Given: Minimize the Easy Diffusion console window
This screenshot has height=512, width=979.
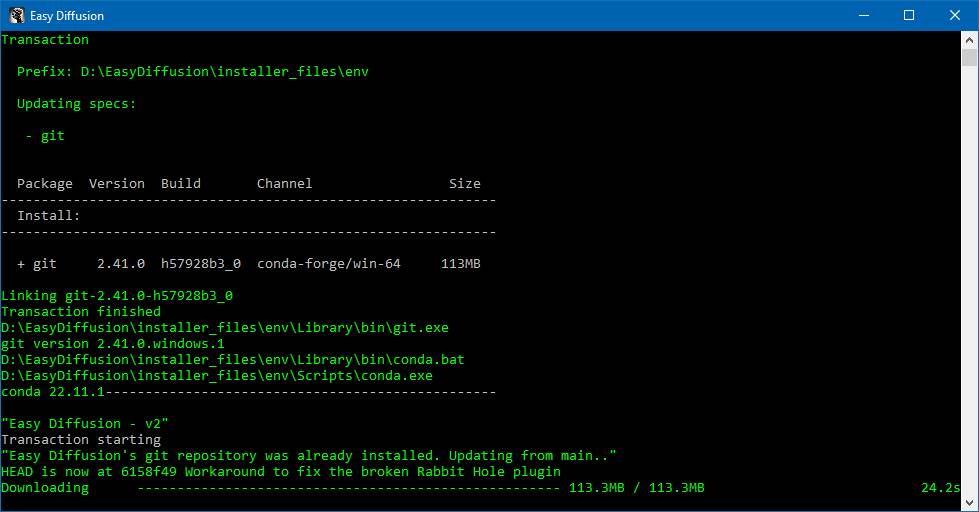Looking at the screenshot, I should (861, 16).
